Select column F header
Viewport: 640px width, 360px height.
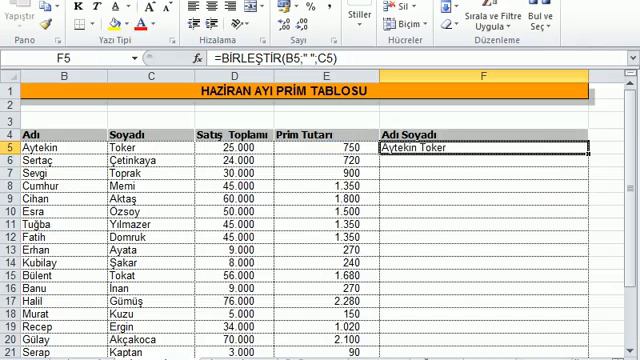484,76
